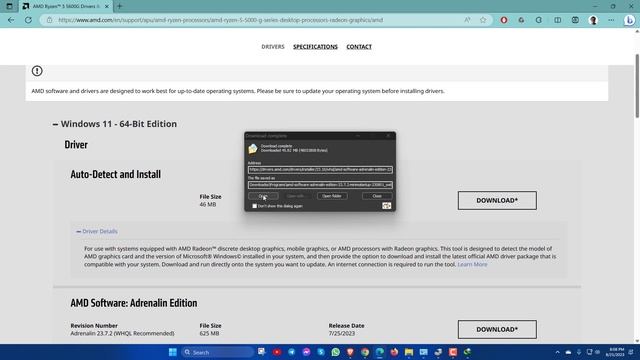The image size is (640, 360).
Task: Go back to the previous page
Action: (11, 20)
